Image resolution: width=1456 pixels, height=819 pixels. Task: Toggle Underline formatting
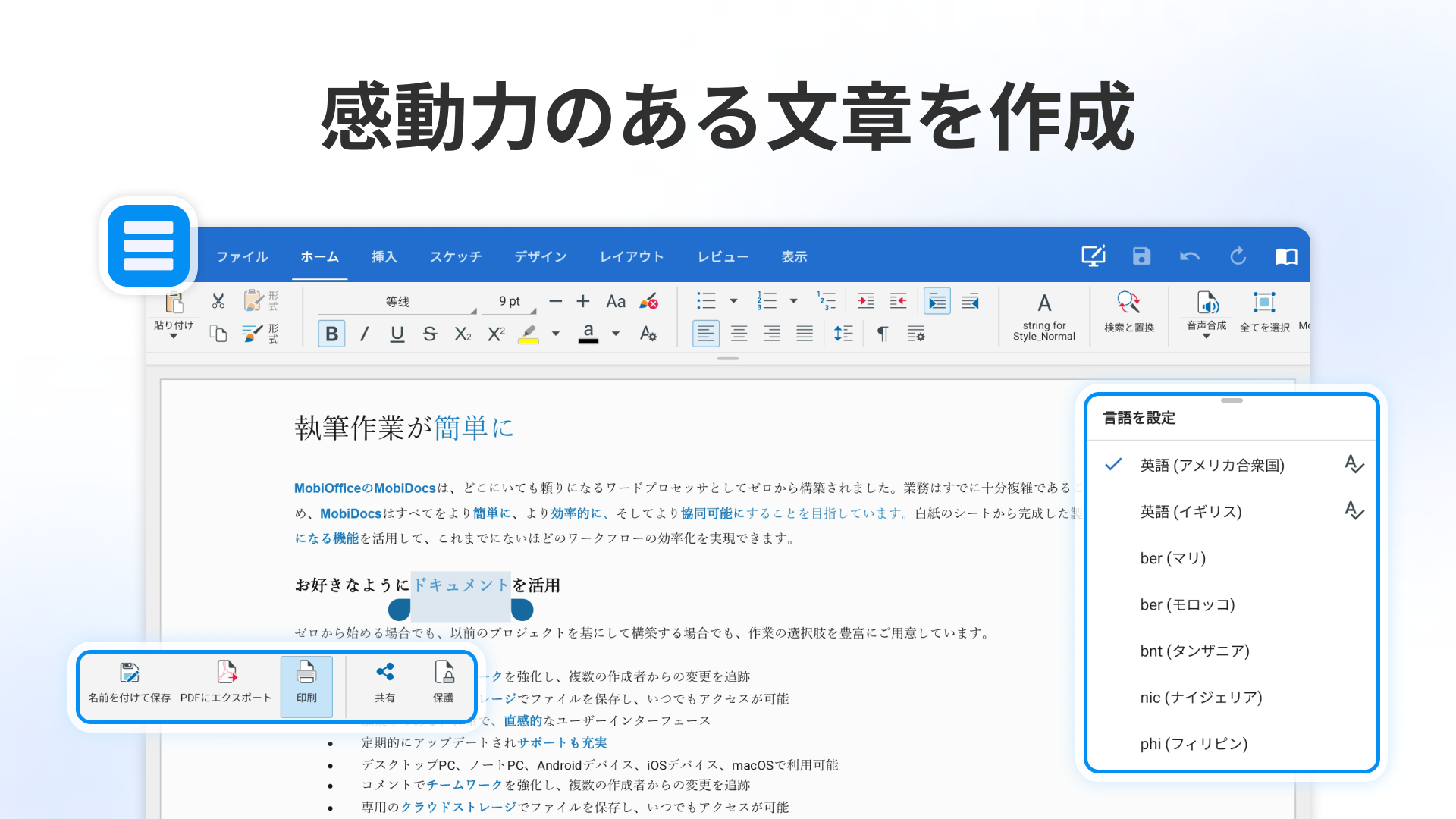[397, 334]
